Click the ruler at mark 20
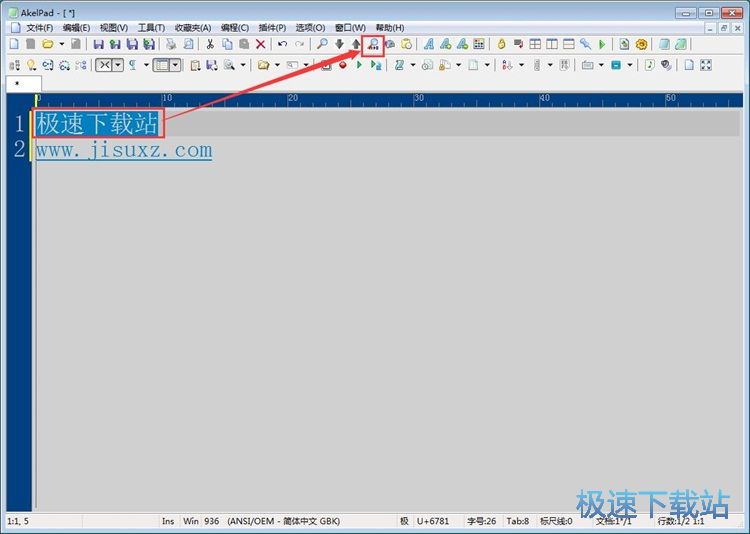 (x=292, y=98)
